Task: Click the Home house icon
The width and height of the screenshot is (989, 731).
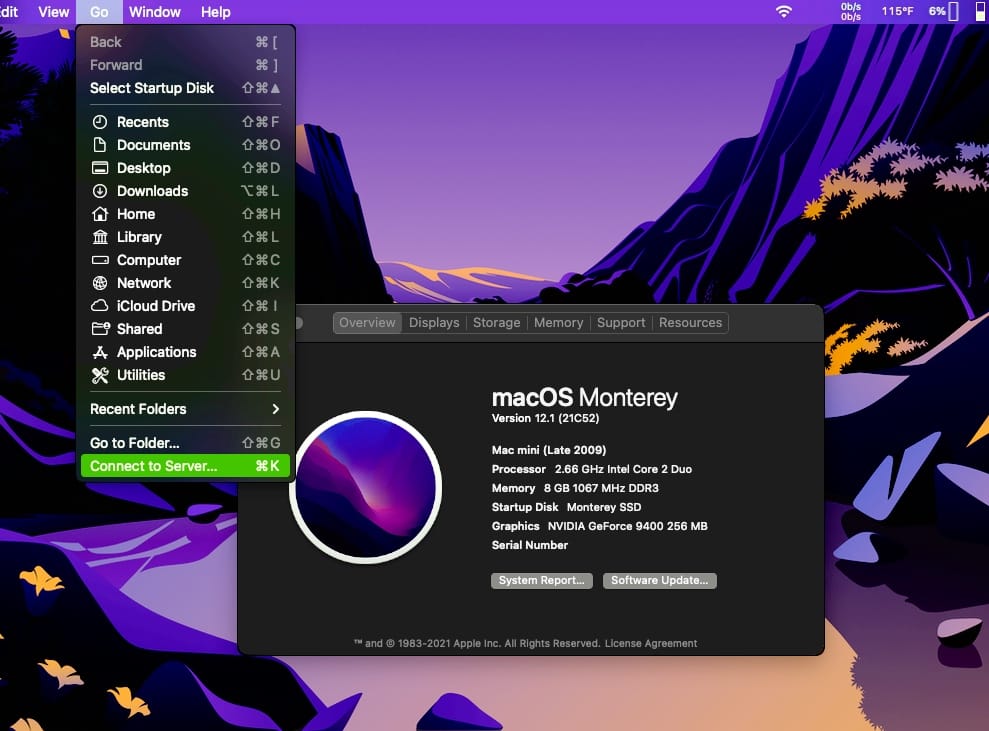Action: tap(100, 214)
